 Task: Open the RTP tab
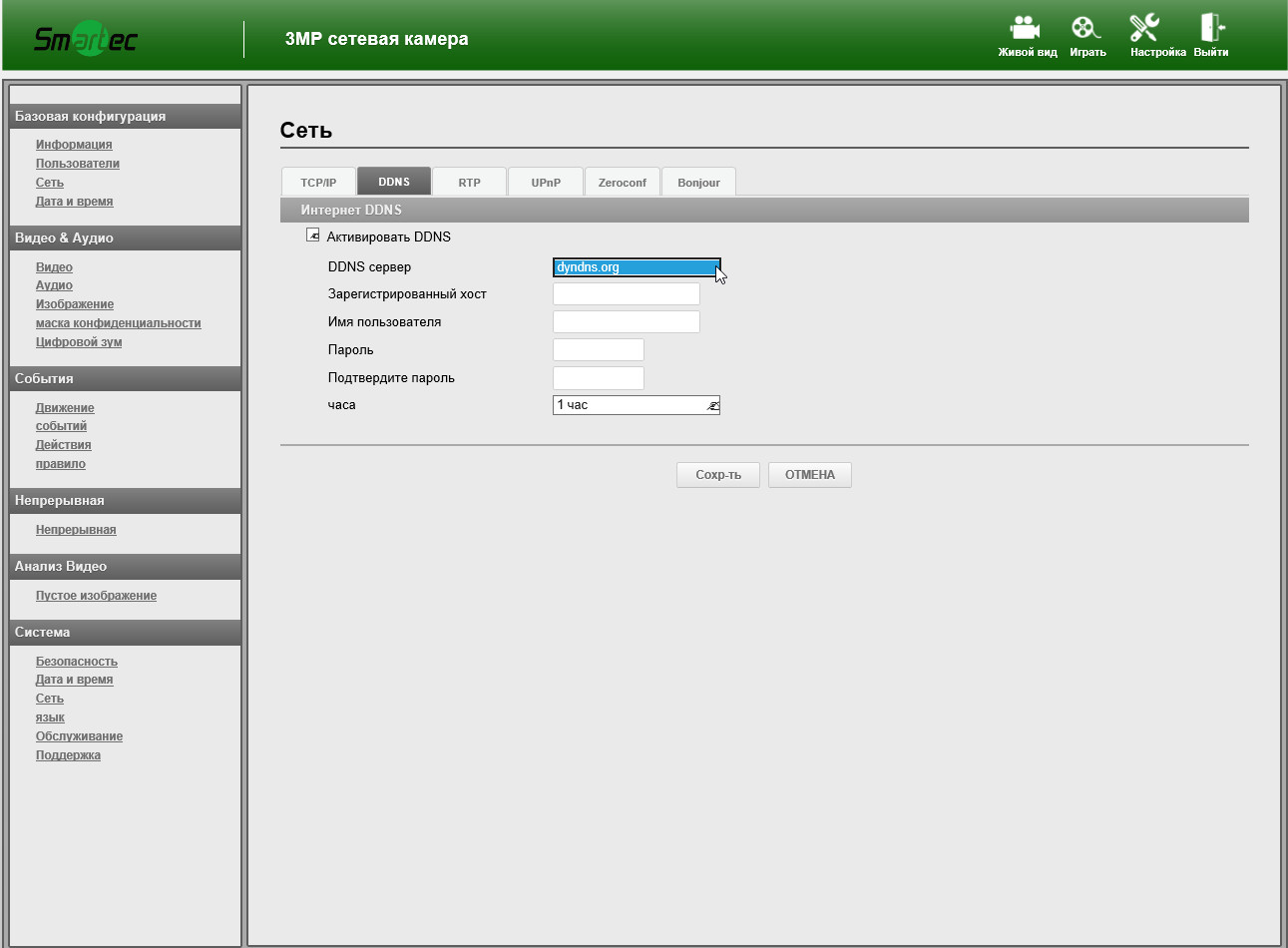470,182
